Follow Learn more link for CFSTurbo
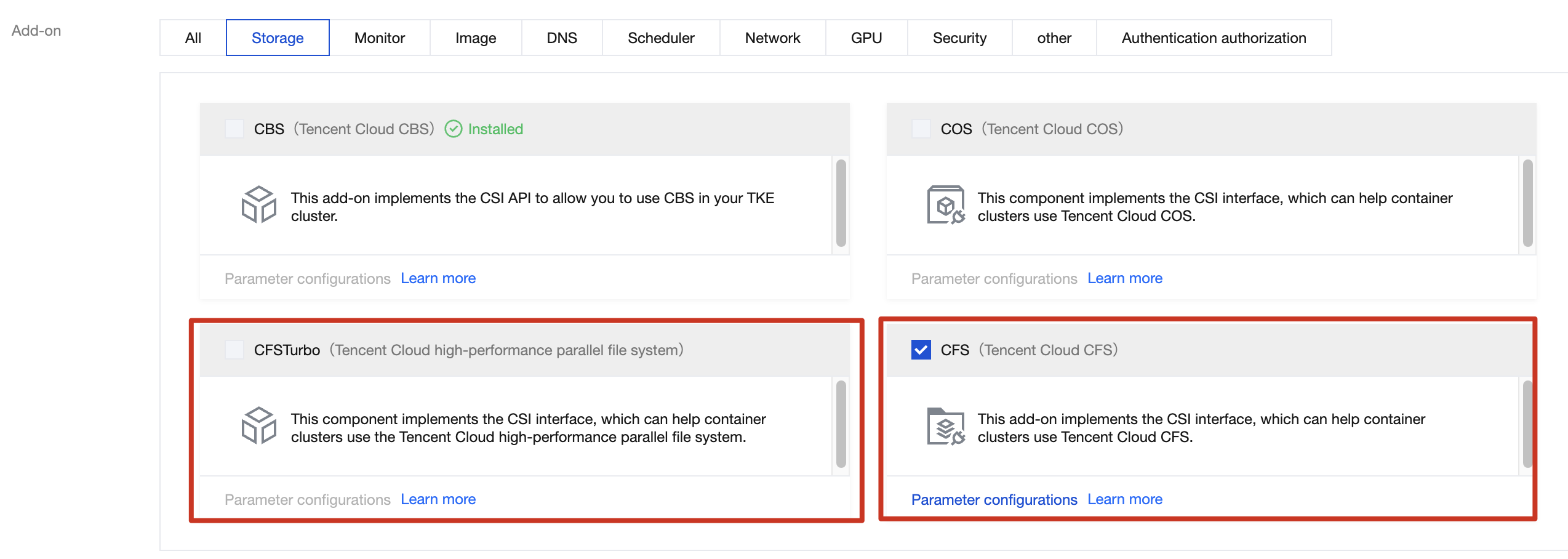 pos(438,499)
